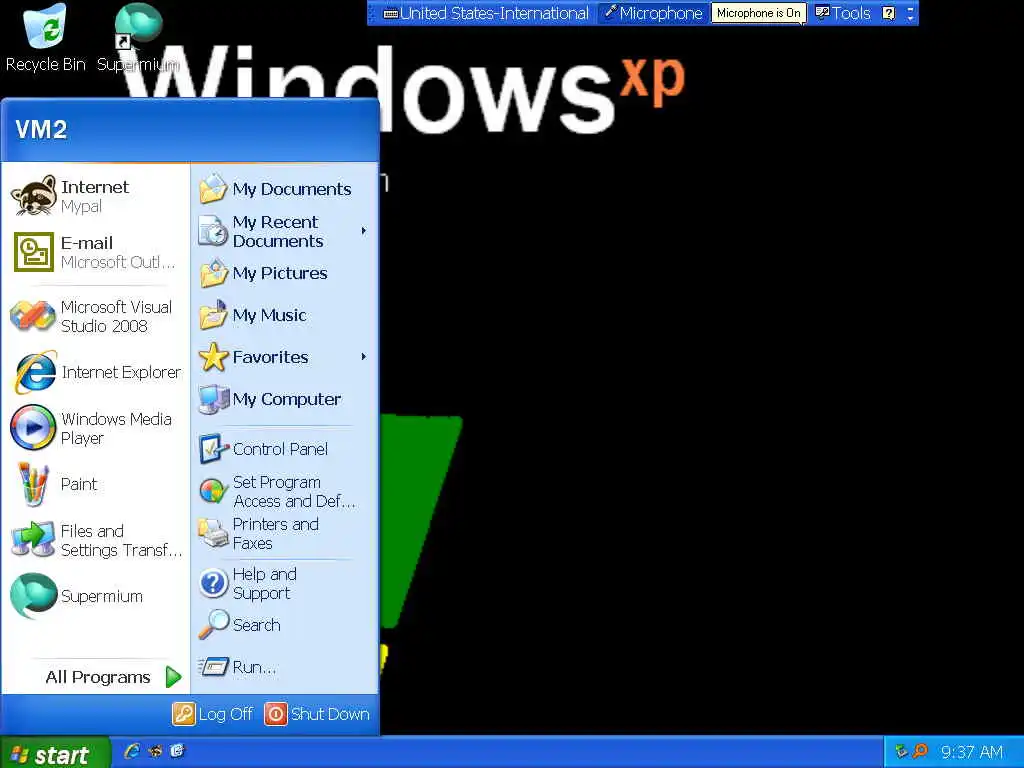Click Internet Explorer quick launch icon

(x=132, y=751)
